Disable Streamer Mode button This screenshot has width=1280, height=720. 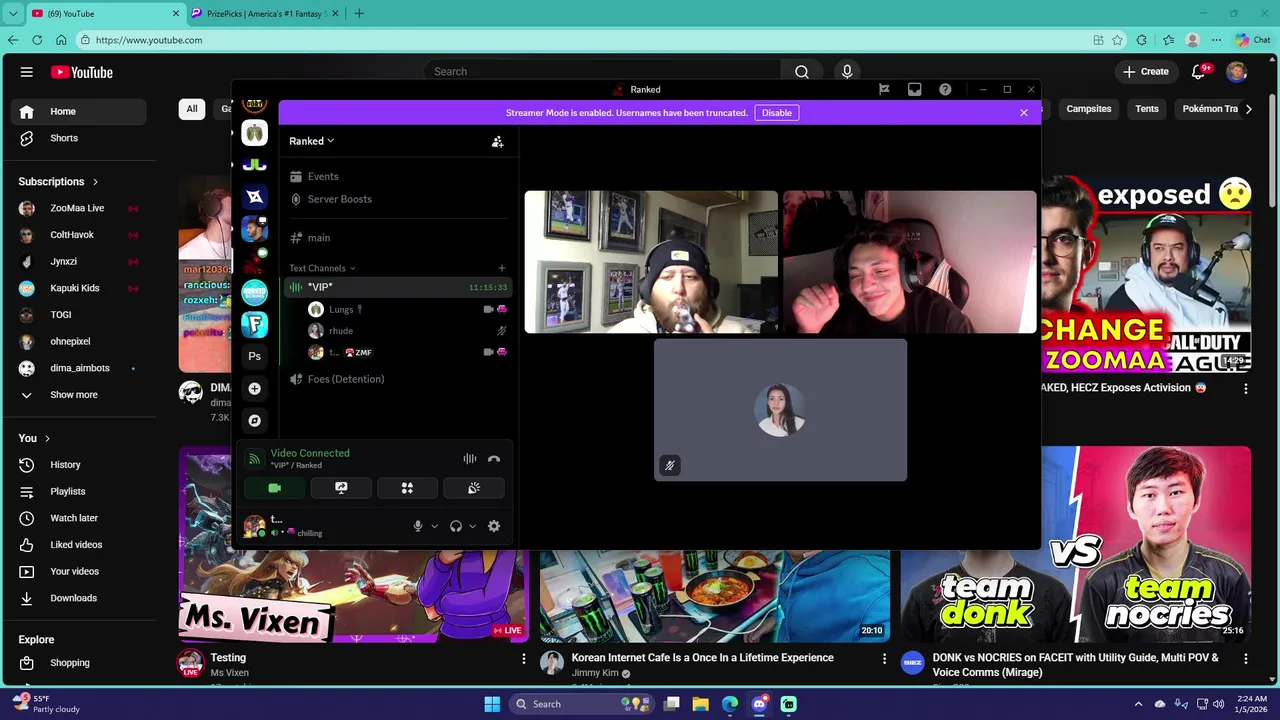(776, 113)
